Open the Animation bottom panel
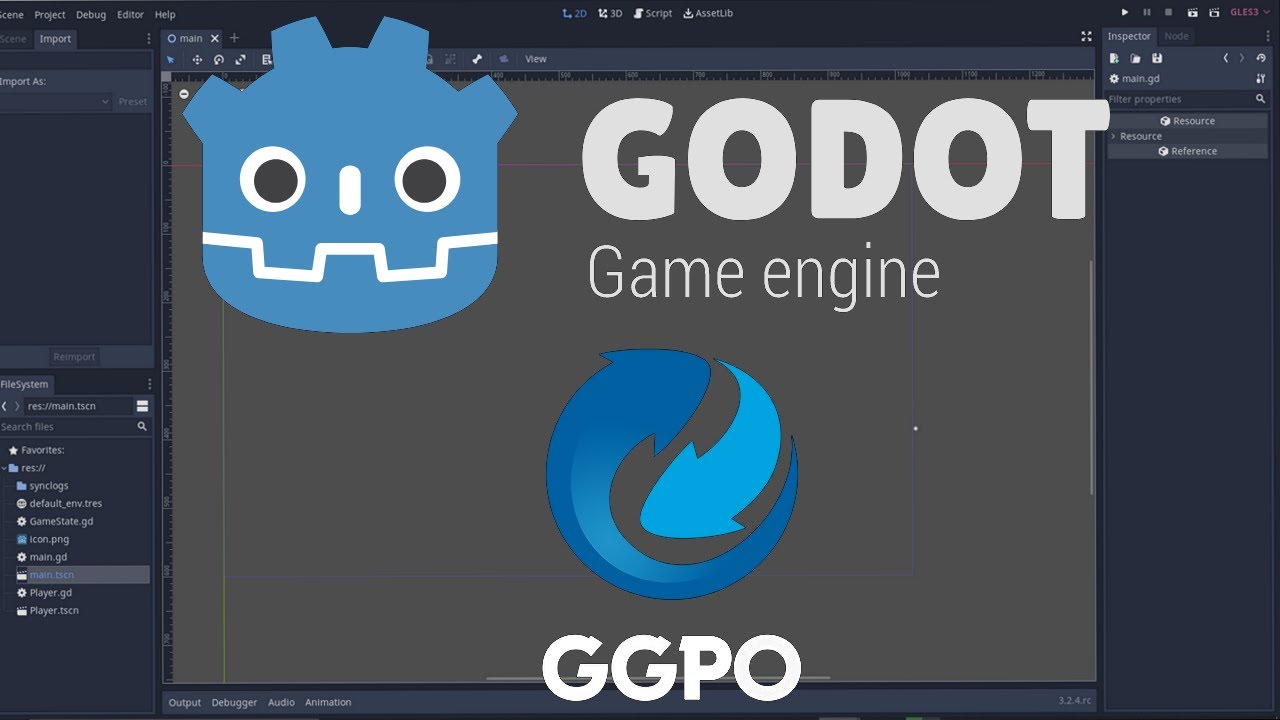The image size is (1280, 720). tap(328, 703)
